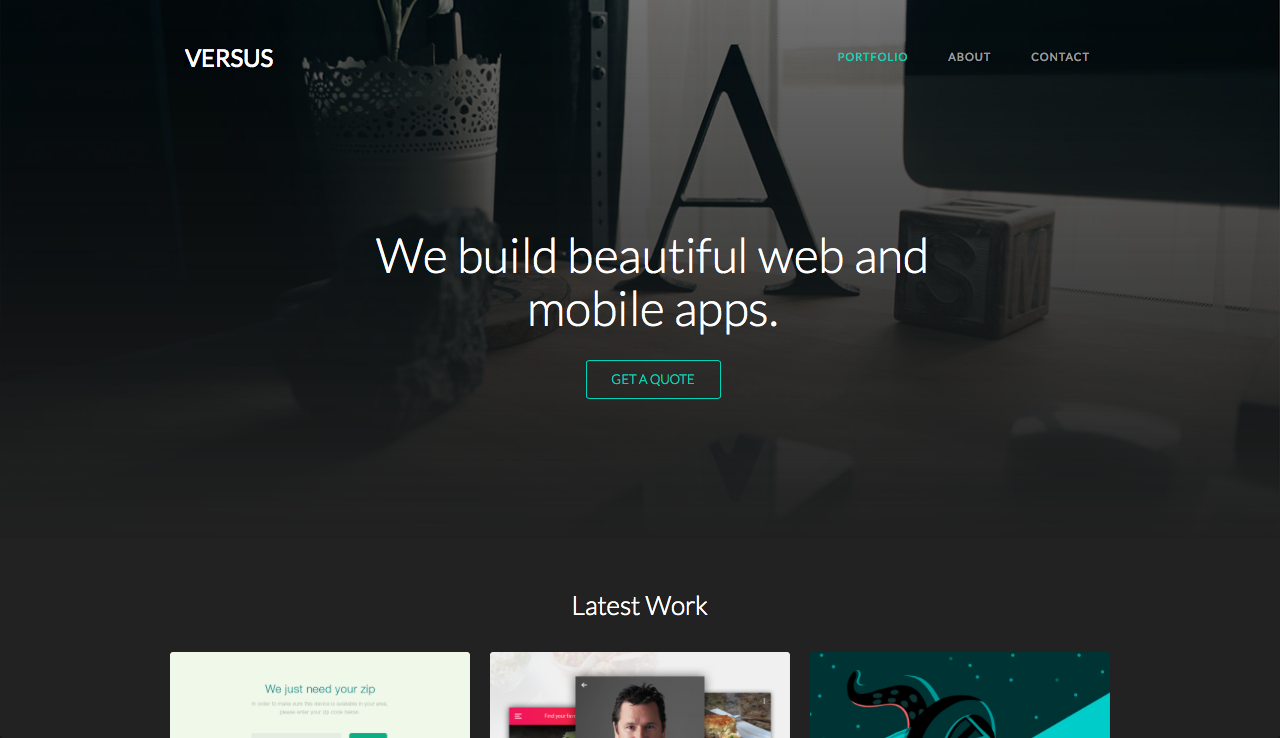Open the Contact nav link
This screenshot has width=1280, height=738.
(x=1060, y=57)
